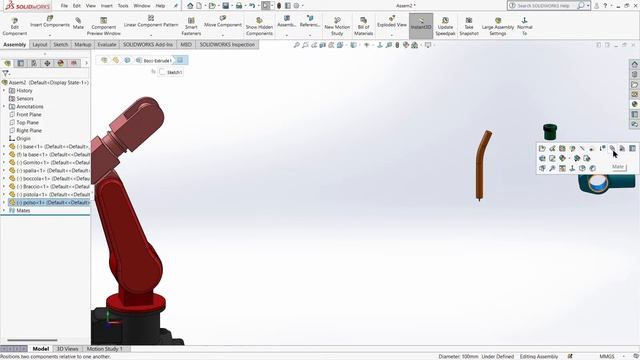Click the SOLIDWORKS Resources home icon in the task pane
Viewport: 640px width, 360px height.
(634, 64)
